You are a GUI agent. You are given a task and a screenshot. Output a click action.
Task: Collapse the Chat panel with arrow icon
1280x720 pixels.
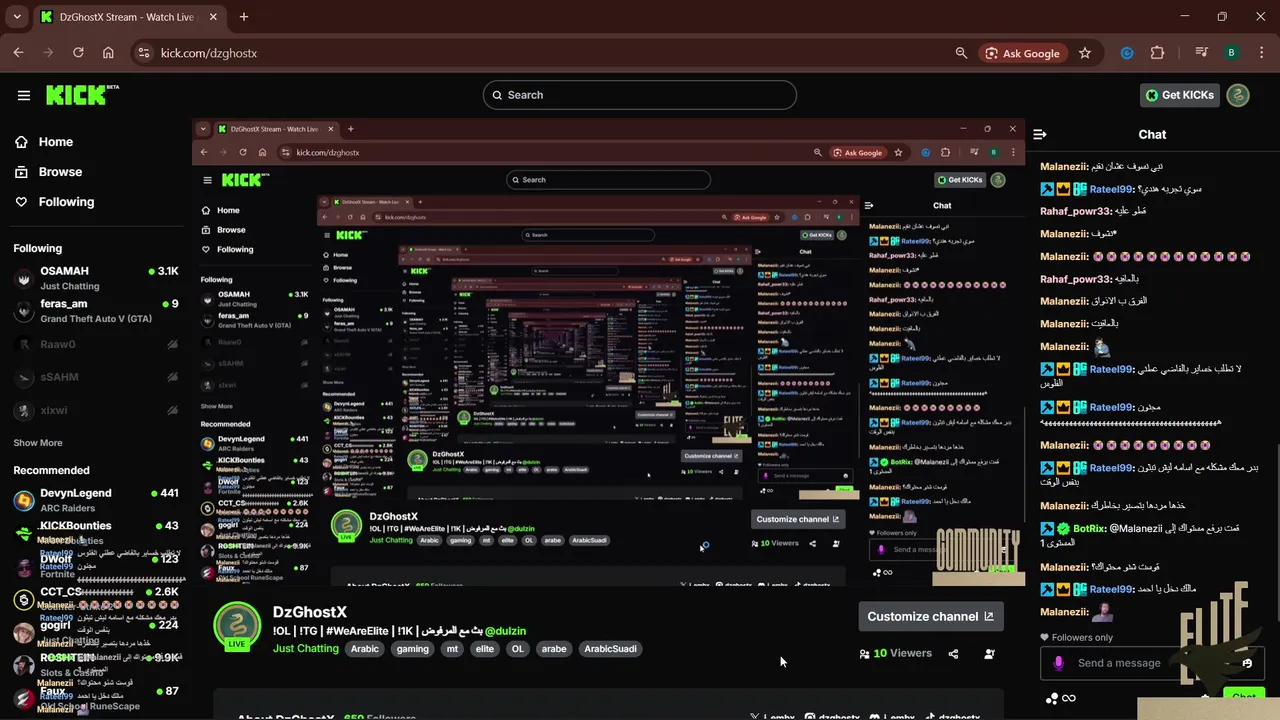[x=1040, y=134]
